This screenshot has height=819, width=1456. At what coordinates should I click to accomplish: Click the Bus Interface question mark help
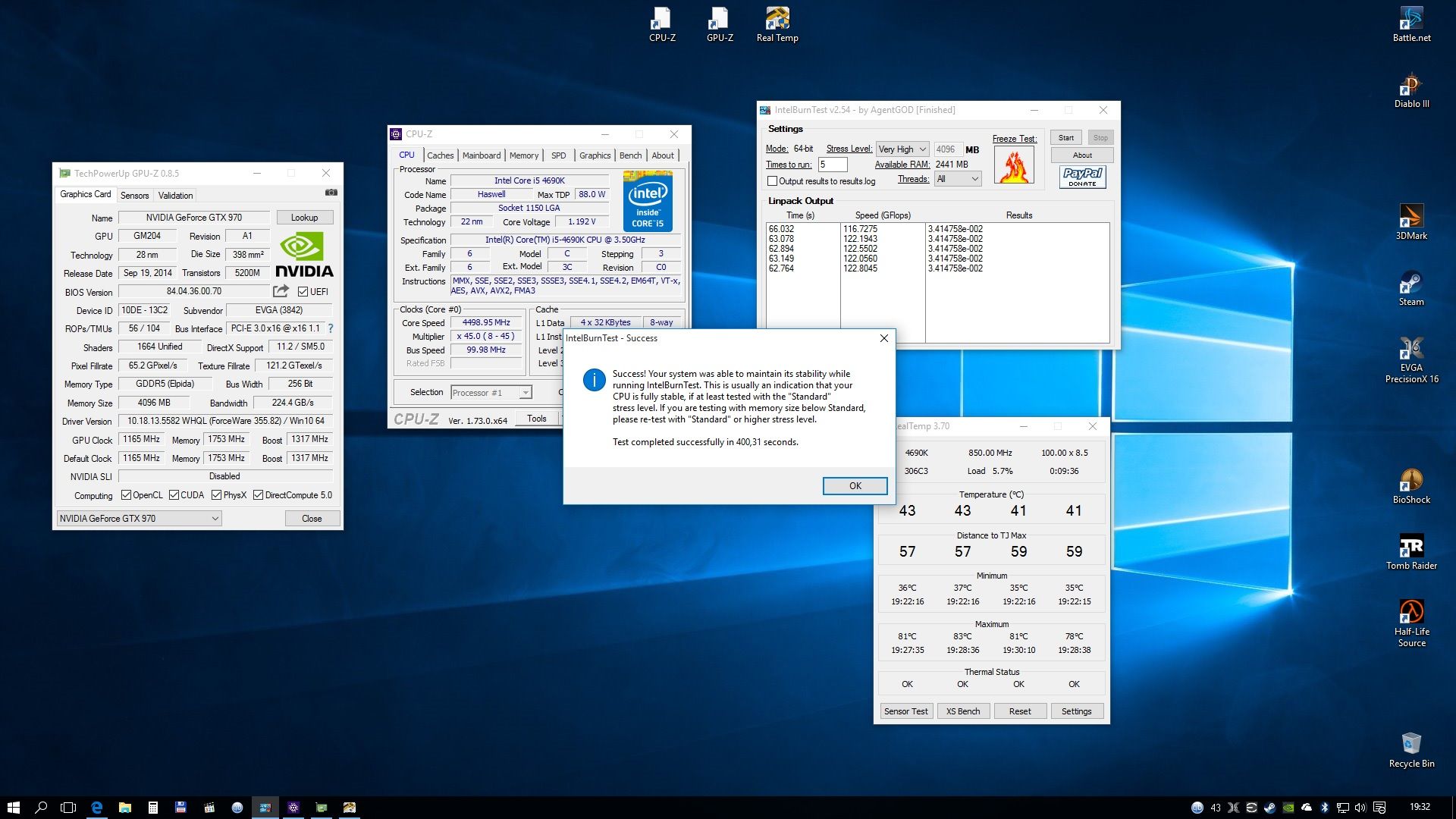pyautogui.click(x=331, y=328)
